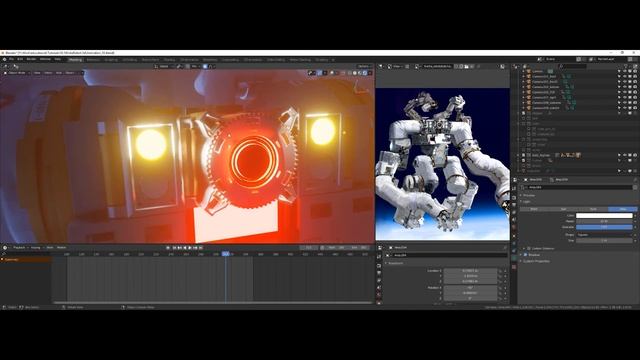The image size is (640, 360).
Task: Jump to the timeline end frame
Action: point(200,248)
